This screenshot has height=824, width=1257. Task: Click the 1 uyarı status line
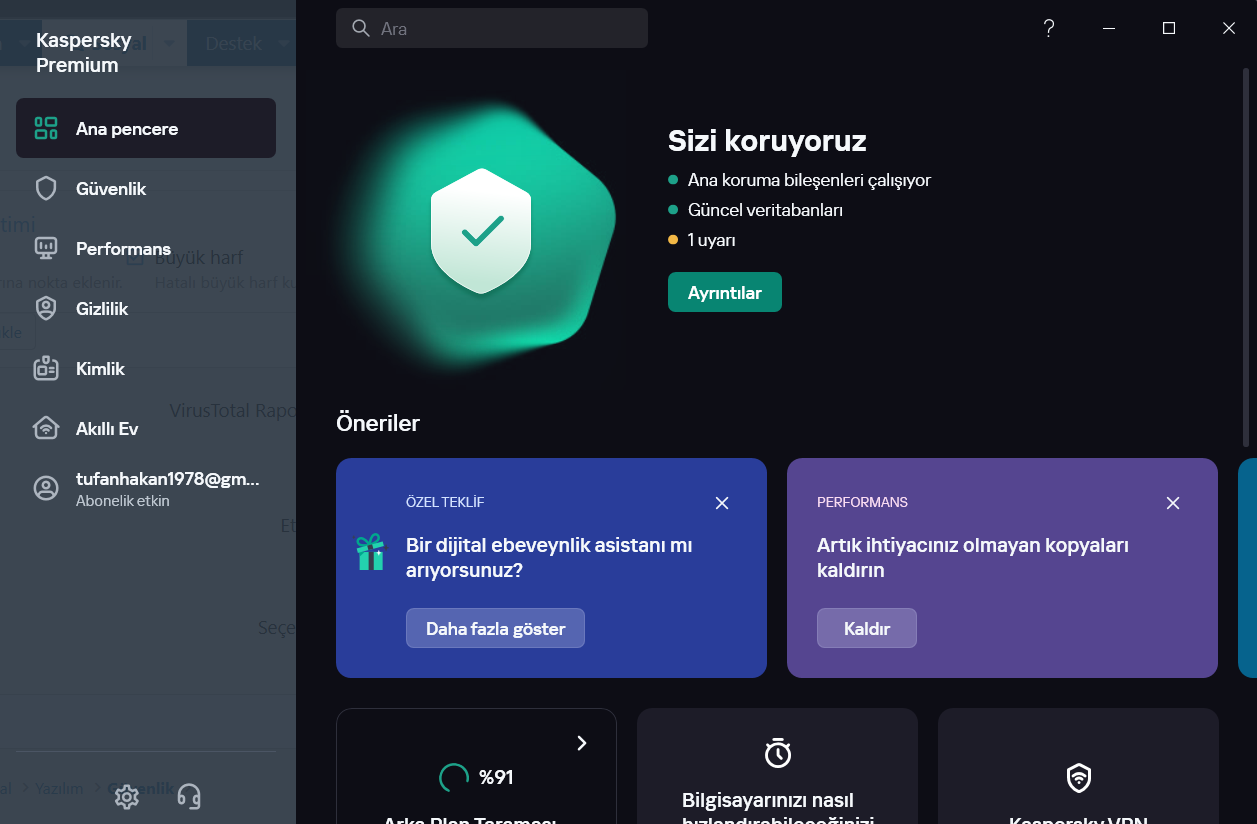tap(702, 240)
